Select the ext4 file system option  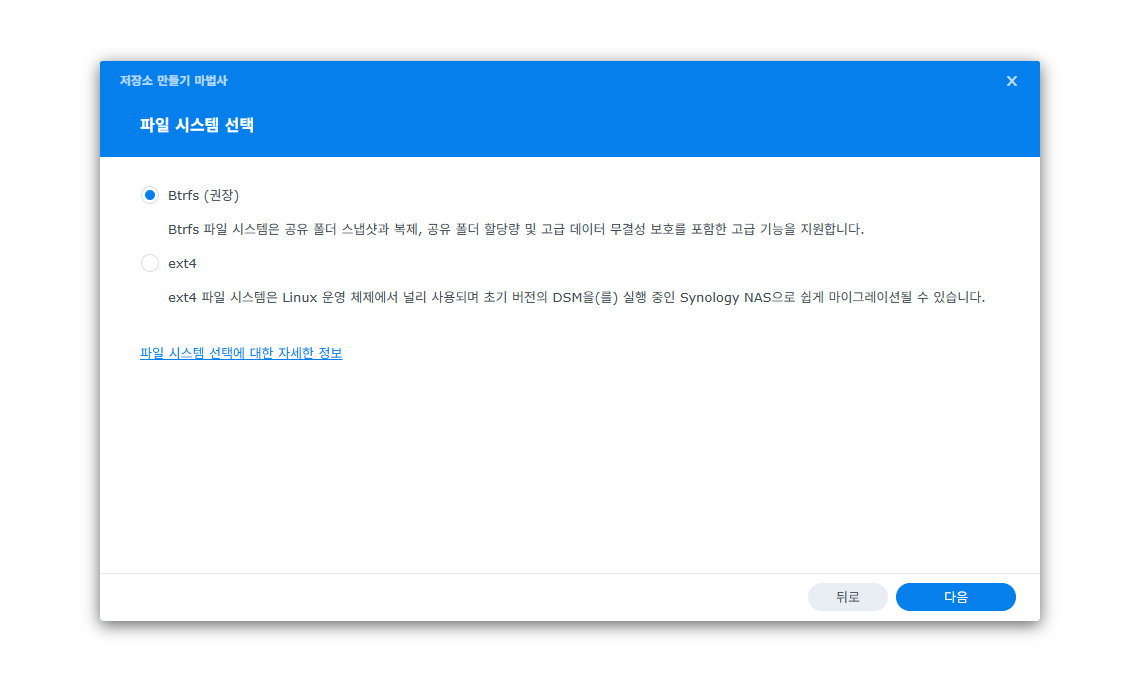coord(150,263)
